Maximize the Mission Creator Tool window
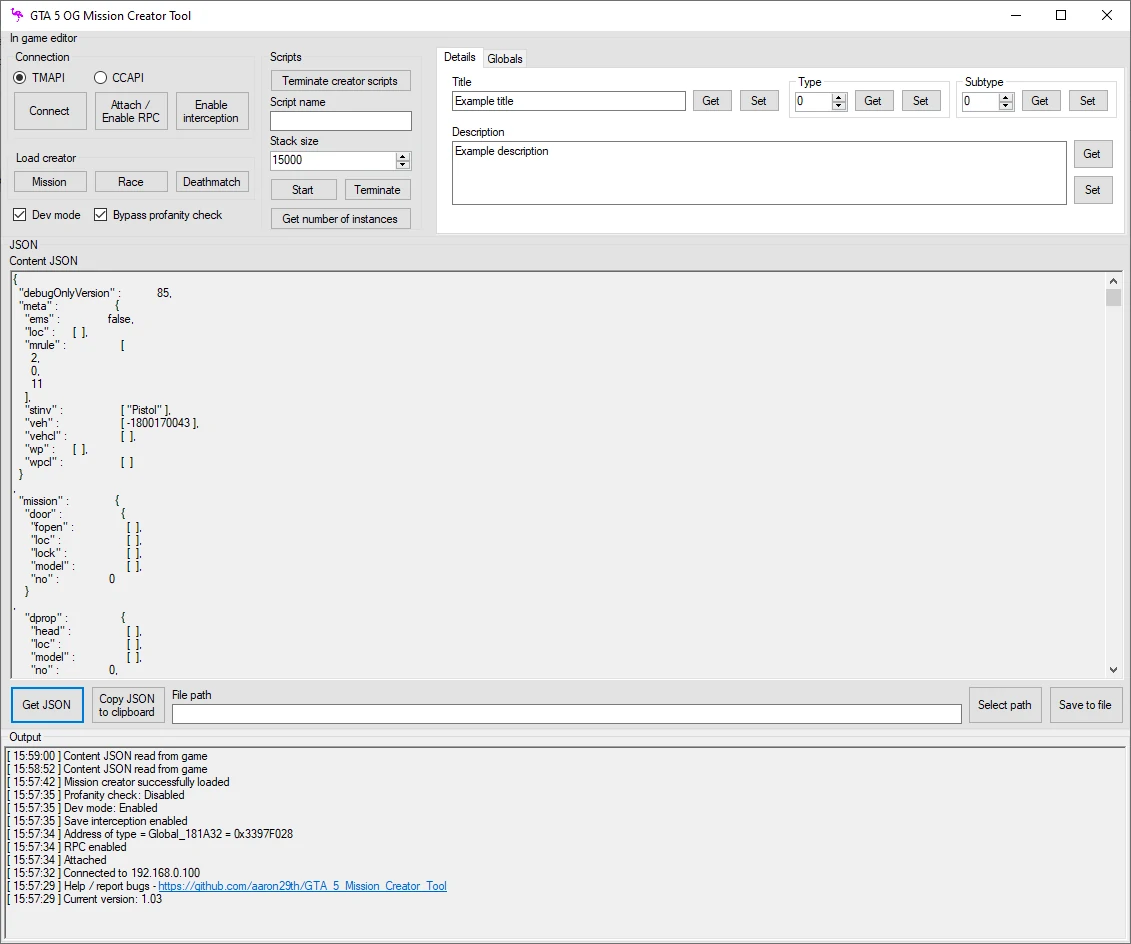This screenshot has height=944, width=1131. tap(1061, 15)
